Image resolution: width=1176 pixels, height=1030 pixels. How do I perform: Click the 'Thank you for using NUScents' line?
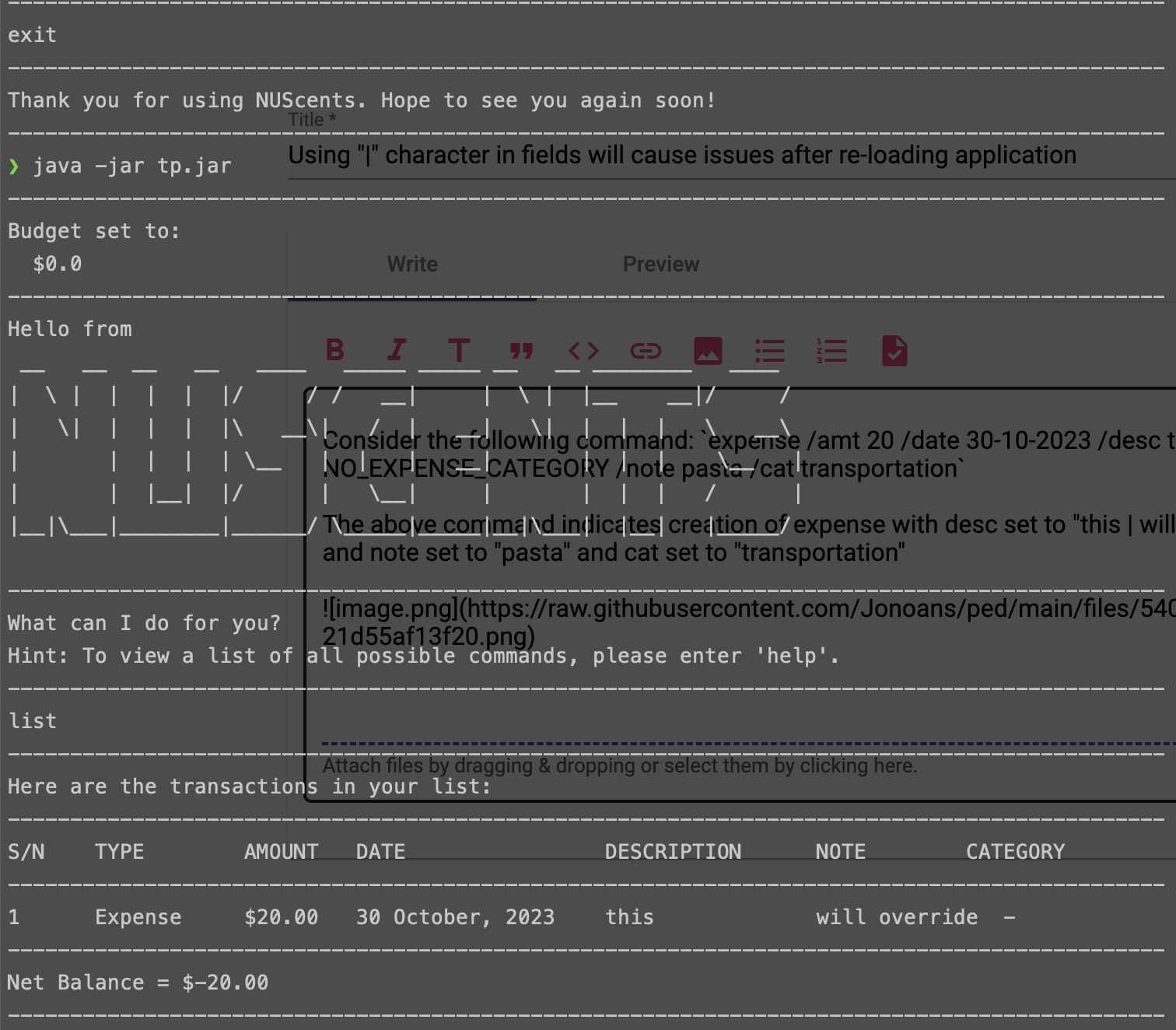(362, 100)
